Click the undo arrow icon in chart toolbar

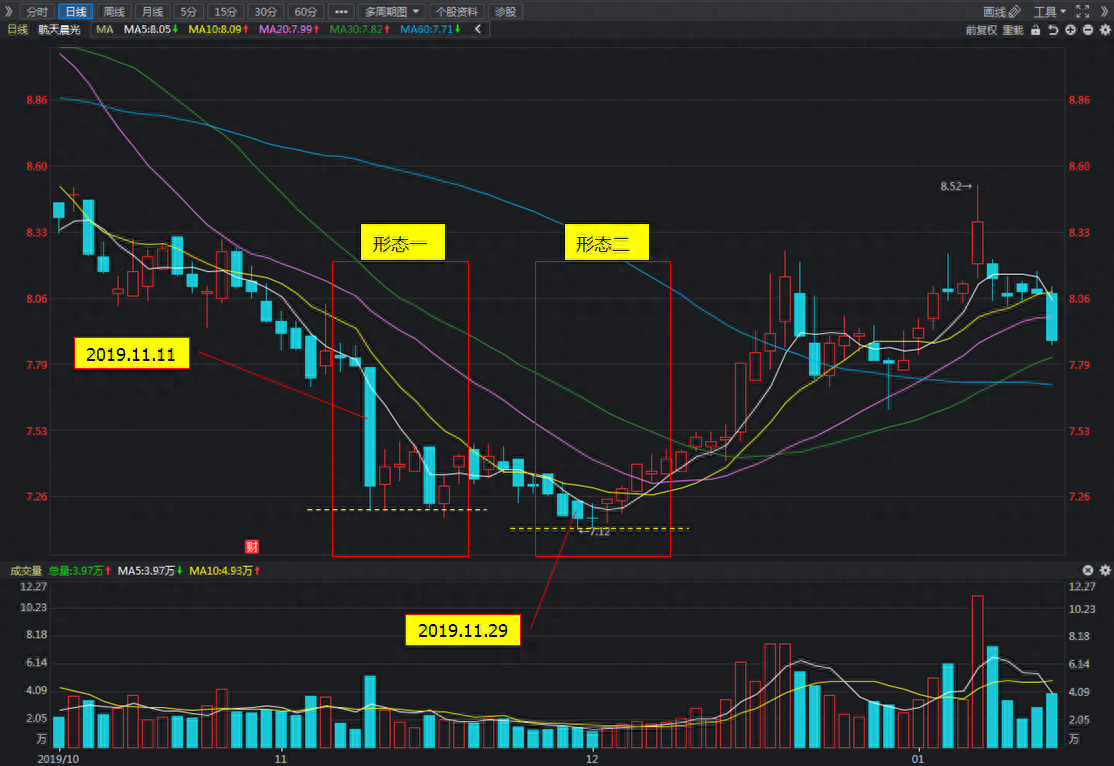click(x=1054, y=30)
